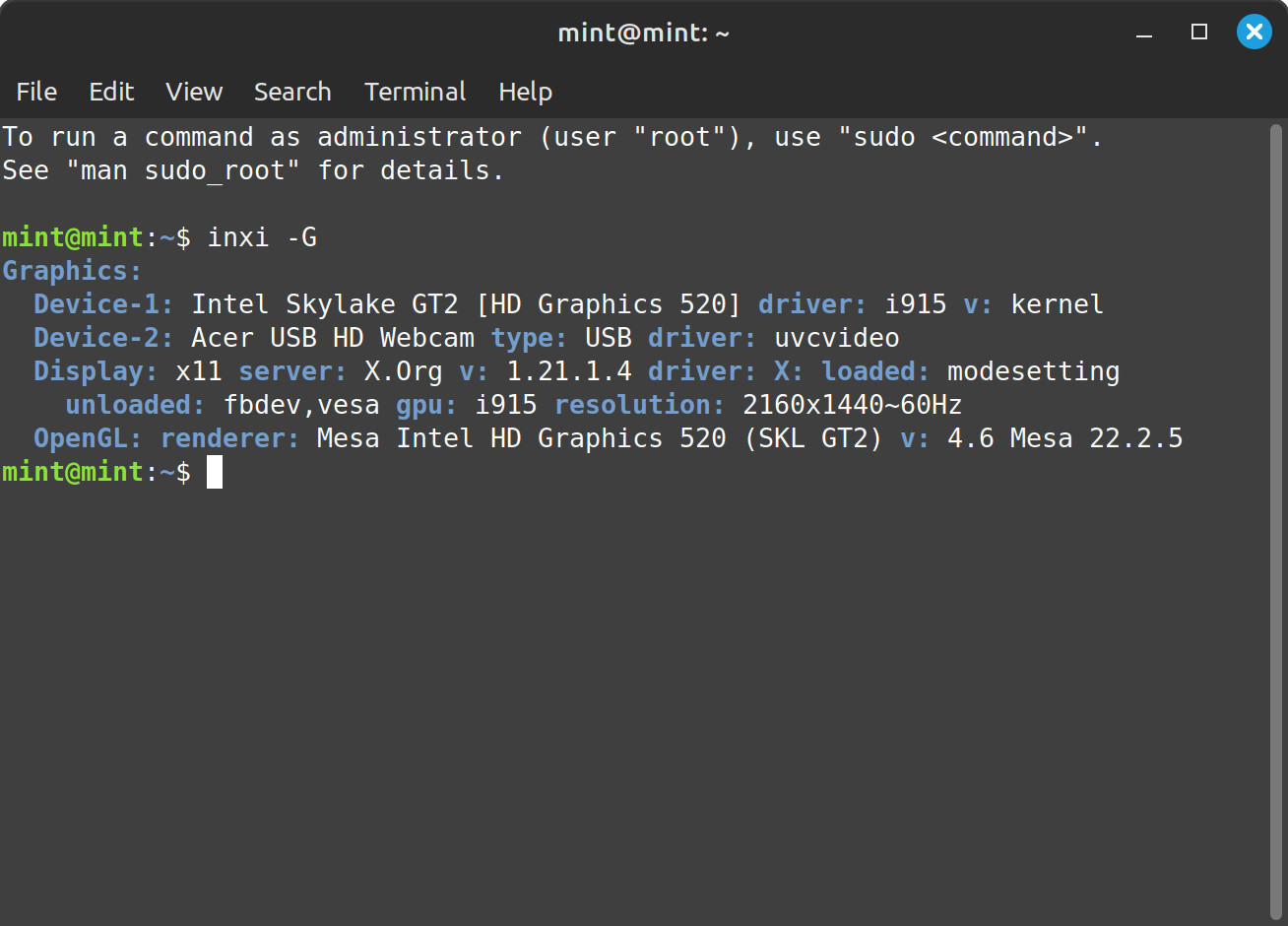
Task: Maximize the terminal window
Action: (x=1199, y=33)
